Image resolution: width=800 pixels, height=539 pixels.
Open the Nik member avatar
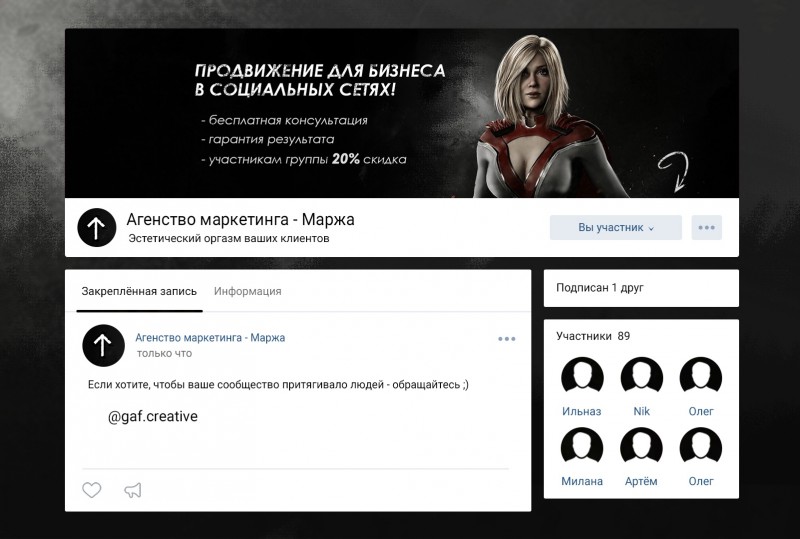[642, 378]
